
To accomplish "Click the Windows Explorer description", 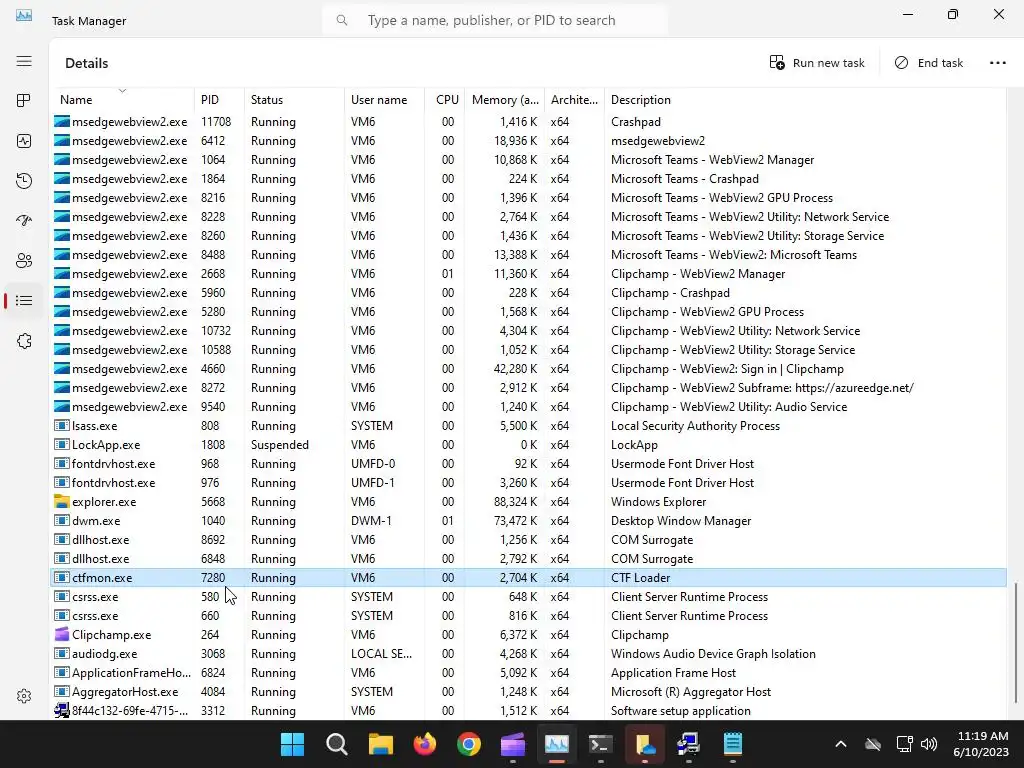I will click(658, 502).
